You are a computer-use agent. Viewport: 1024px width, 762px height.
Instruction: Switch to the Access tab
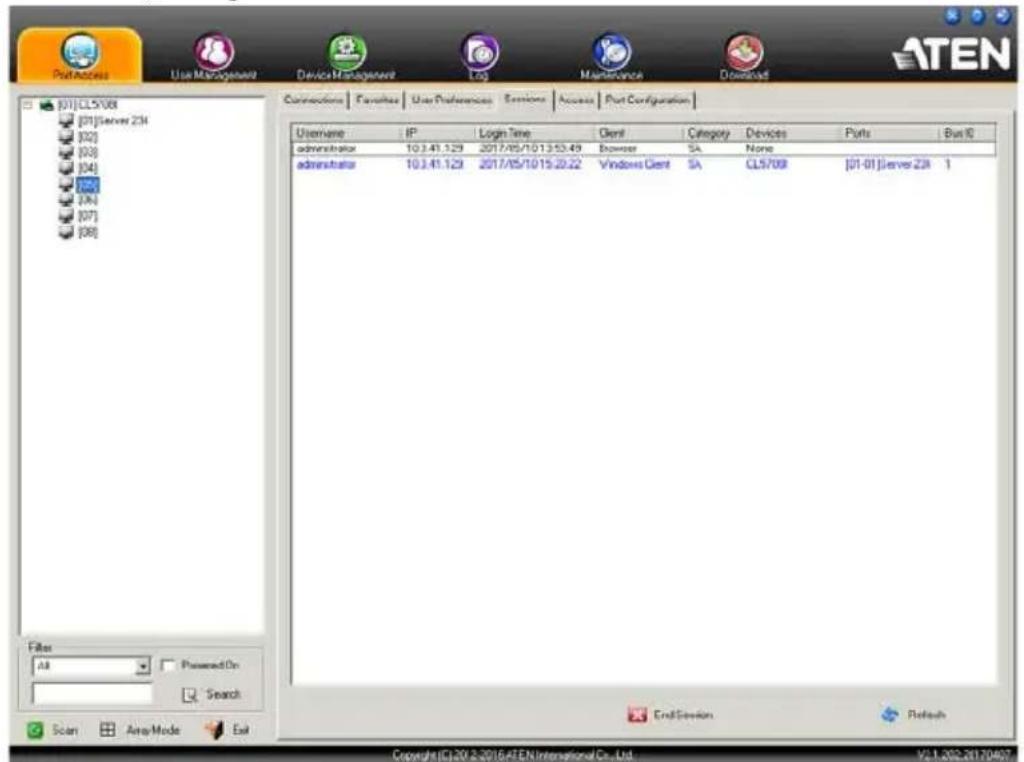click(x=575, y=100)
